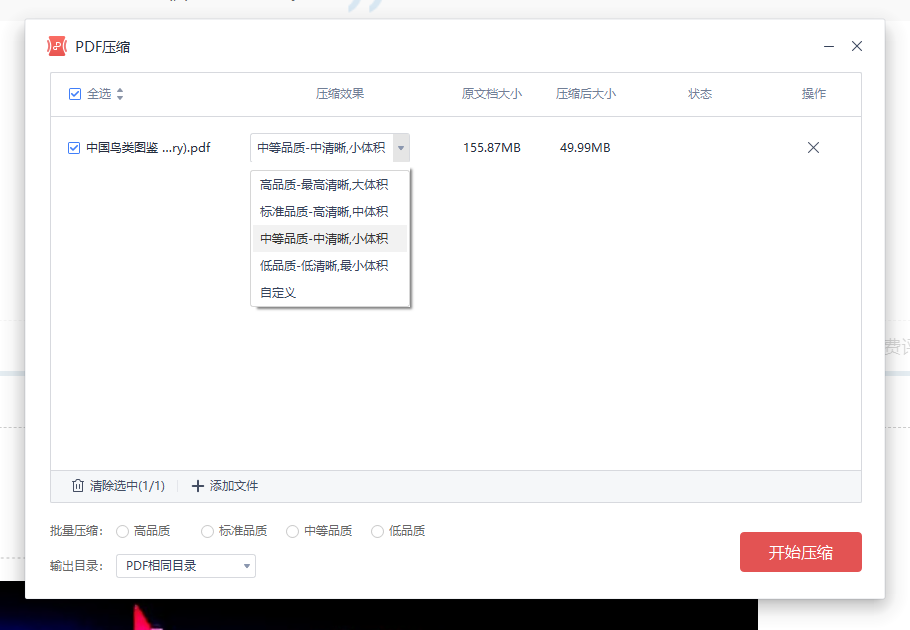Viewport: 910px width, 630px height.
Task: Select the 中等品质 batch compression radio
Action: pyautogui.click(x=292, y=530)
